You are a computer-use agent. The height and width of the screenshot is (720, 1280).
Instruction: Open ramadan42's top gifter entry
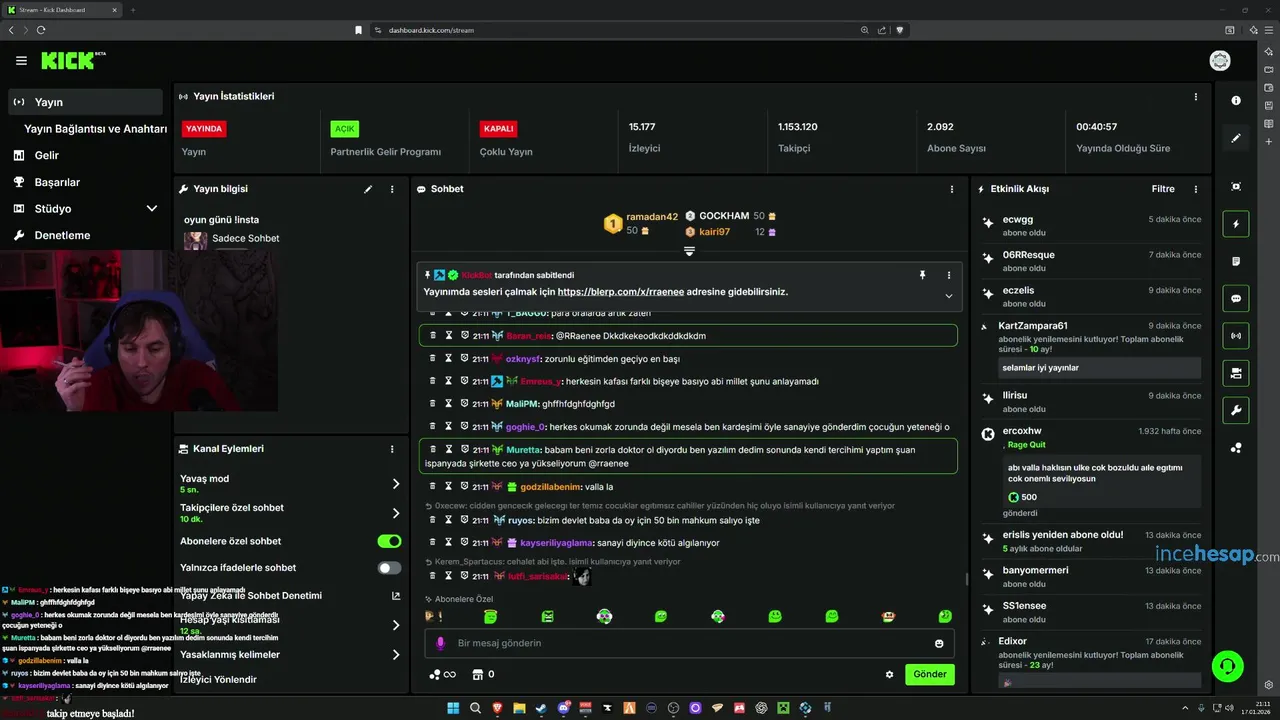coord(642,223)
